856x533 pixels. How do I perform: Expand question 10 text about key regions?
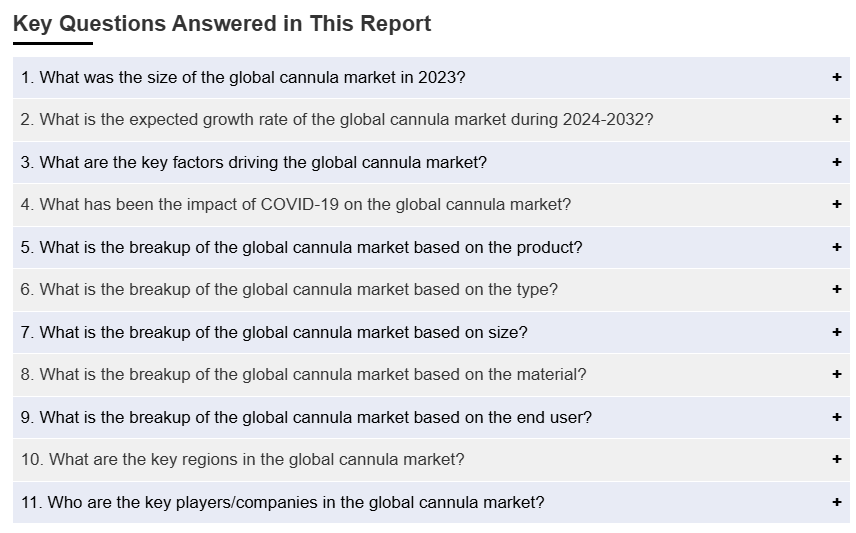[x=243, y=459]
